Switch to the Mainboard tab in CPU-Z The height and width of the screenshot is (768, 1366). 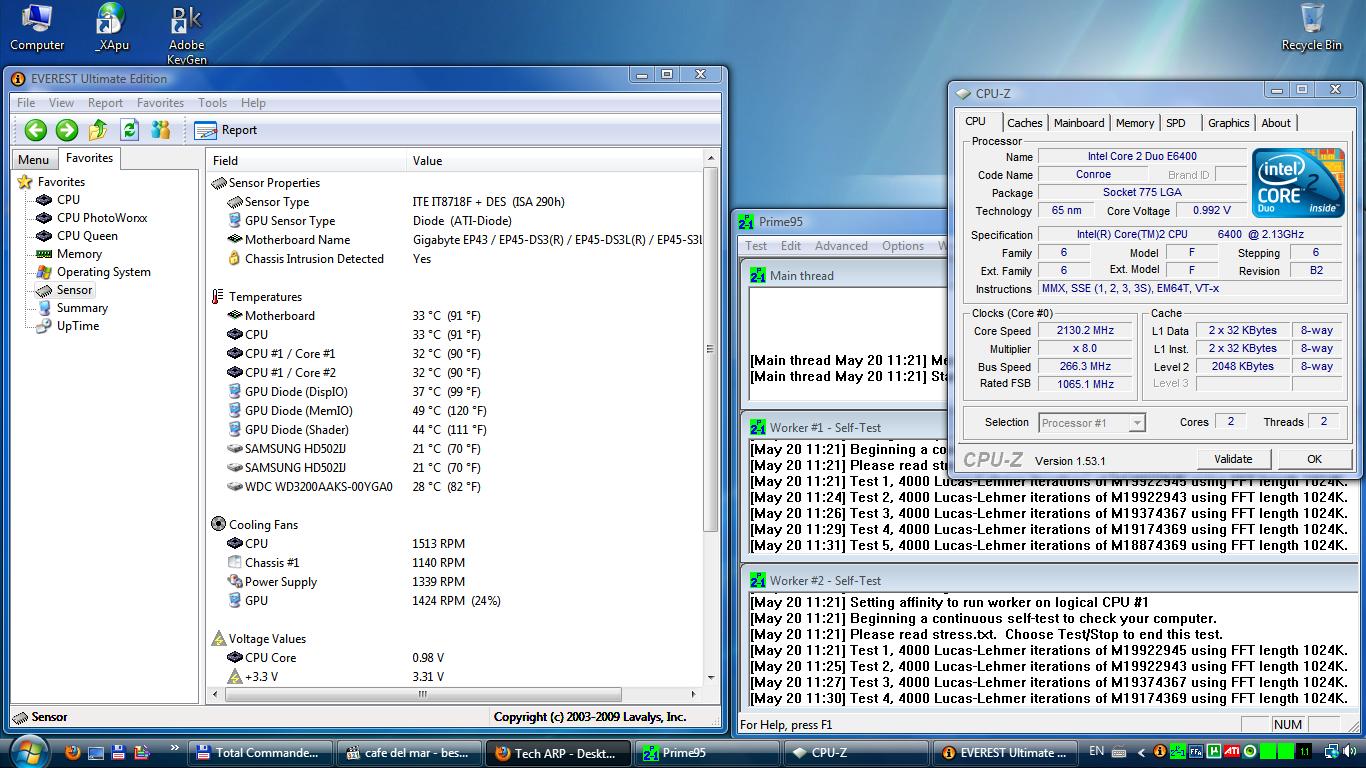[x=1079, y=123]
